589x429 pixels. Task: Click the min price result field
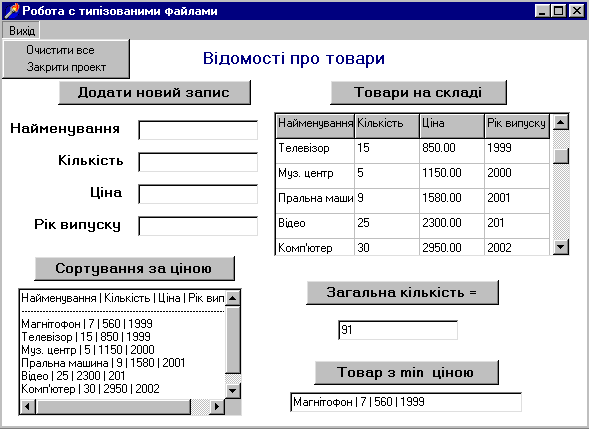pyautogui.click(x=406, y=402)
